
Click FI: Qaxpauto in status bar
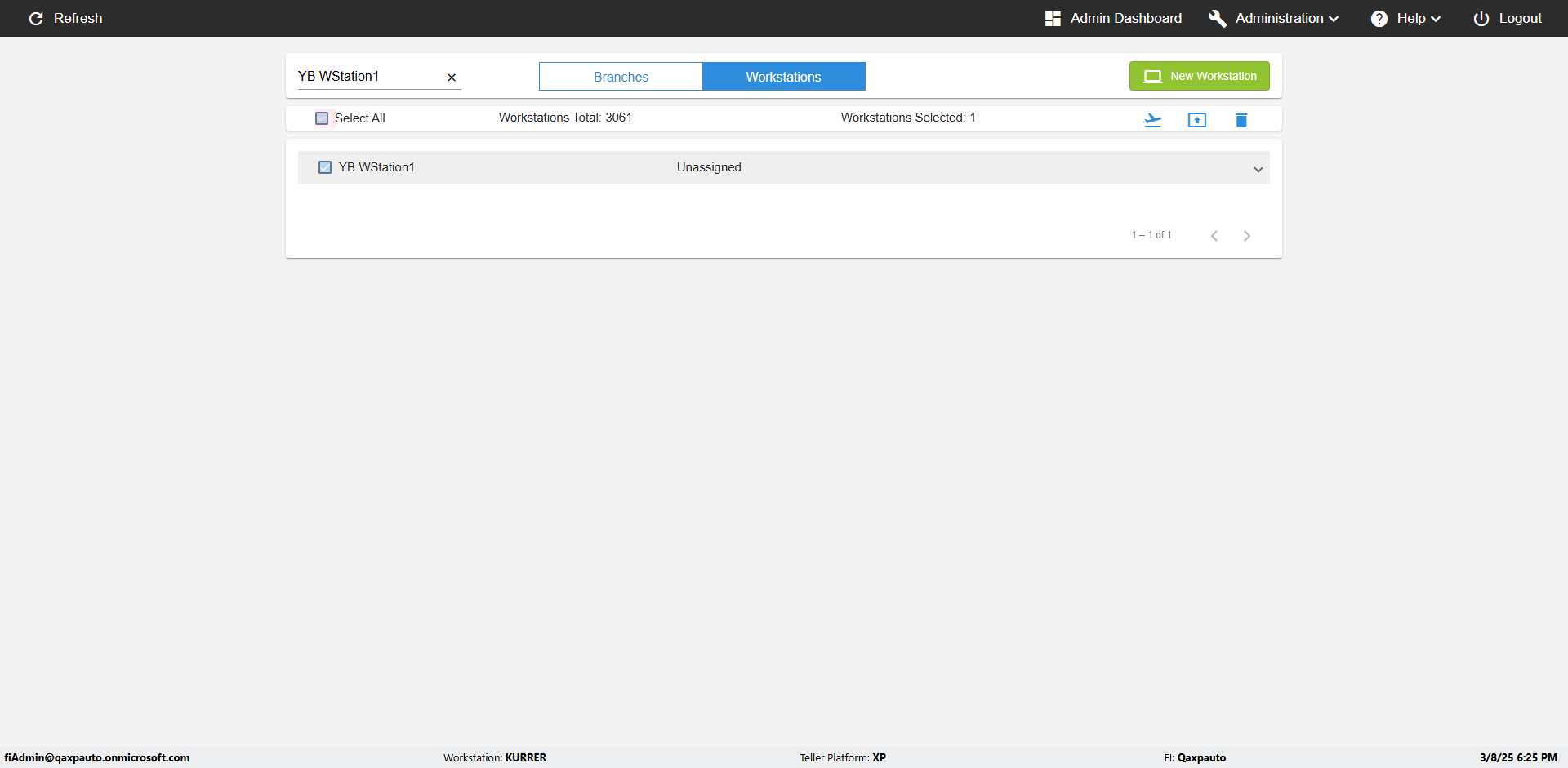pos(1195,757)
